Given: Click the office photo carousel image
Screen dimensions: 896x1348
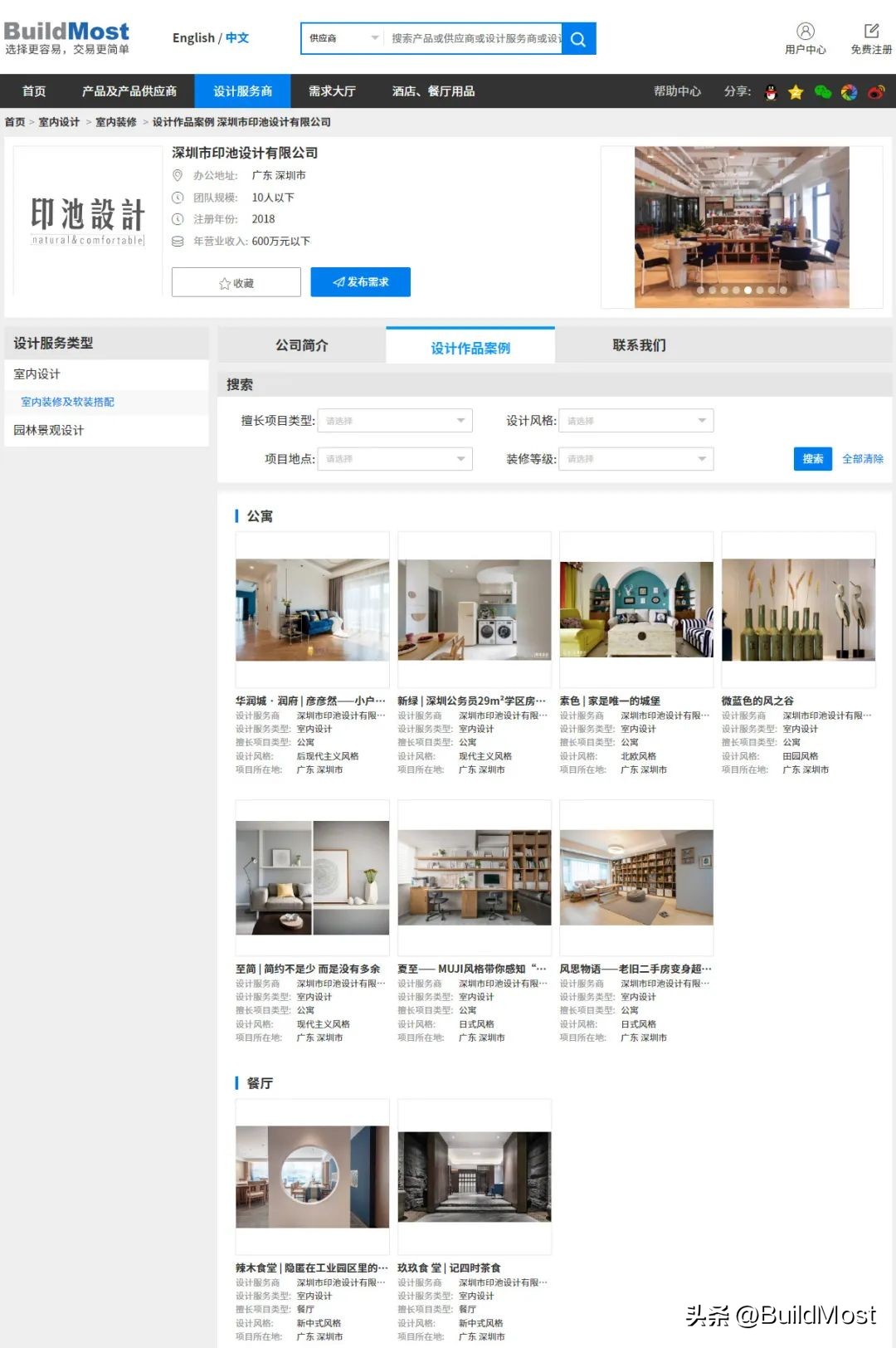Looking at the screenshot, I should point(742,227).
